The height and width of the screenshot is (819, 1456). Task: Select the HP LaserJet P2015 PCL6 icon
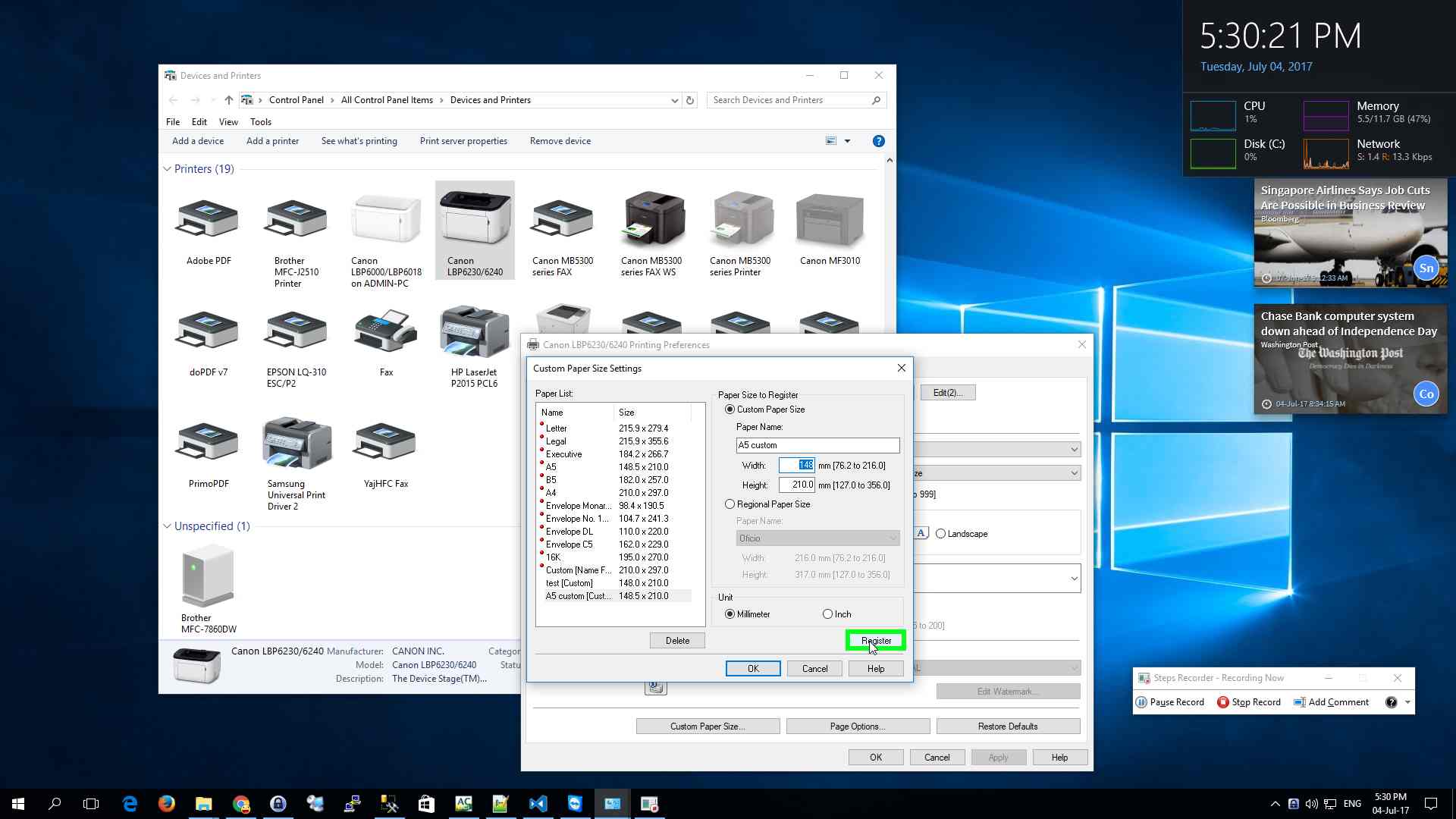pyautogui.click(x=475, y=331)
